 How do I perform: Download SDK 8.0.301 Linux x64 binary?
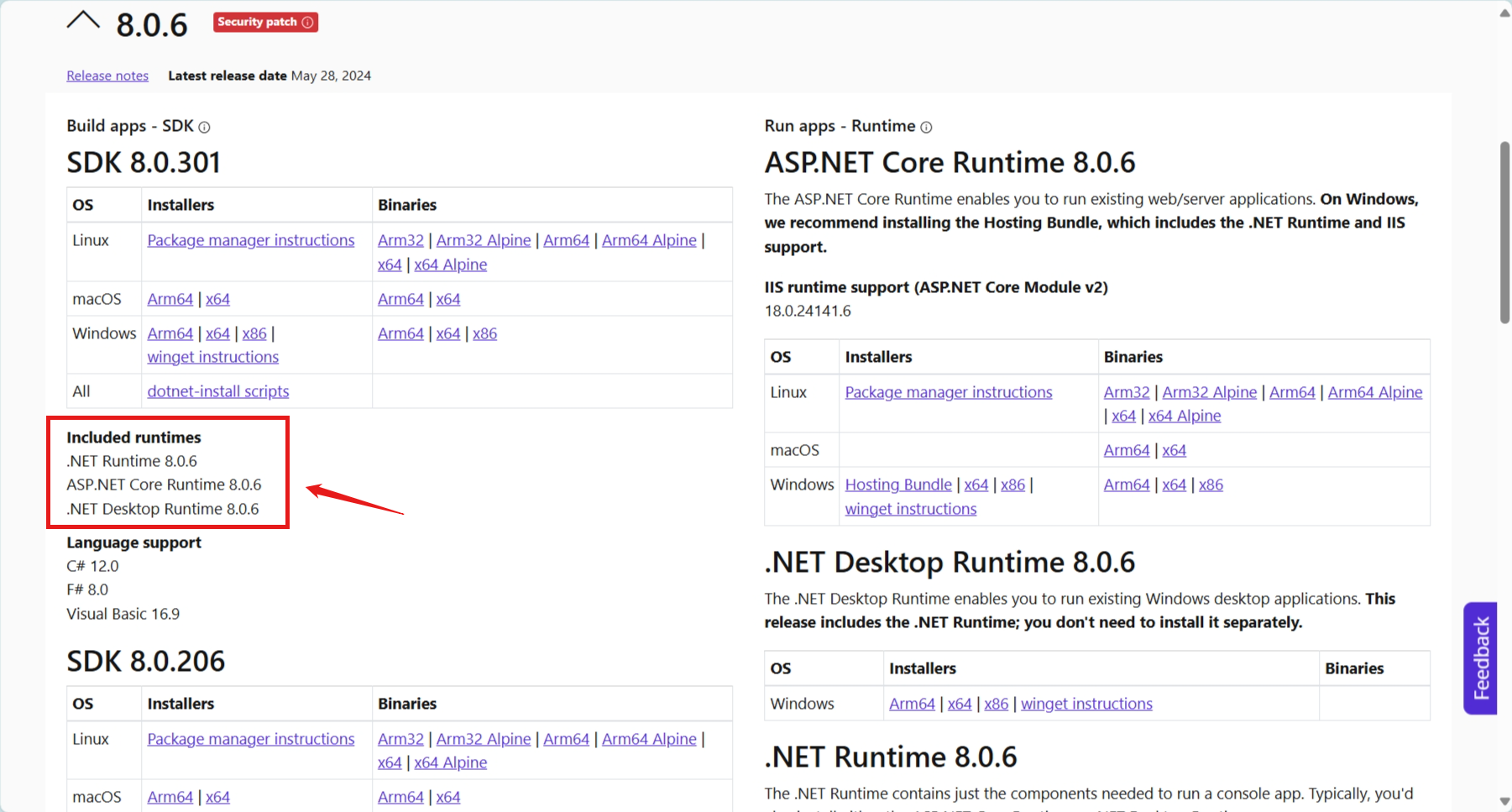pyautogui.click(x=390, y=265)
